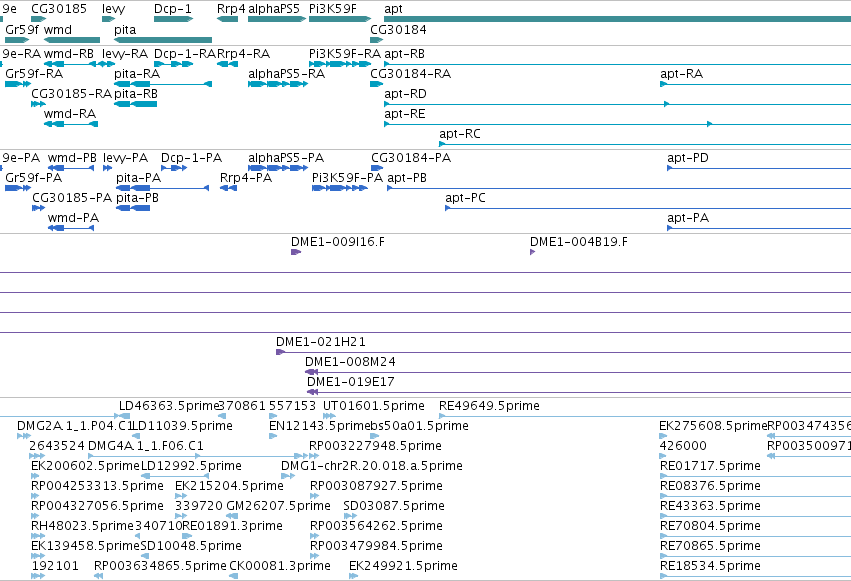Open the DME1-019E17 BAC label
Image resolution: width=851 pixels, height=581 pixels.
coord(351,382)
